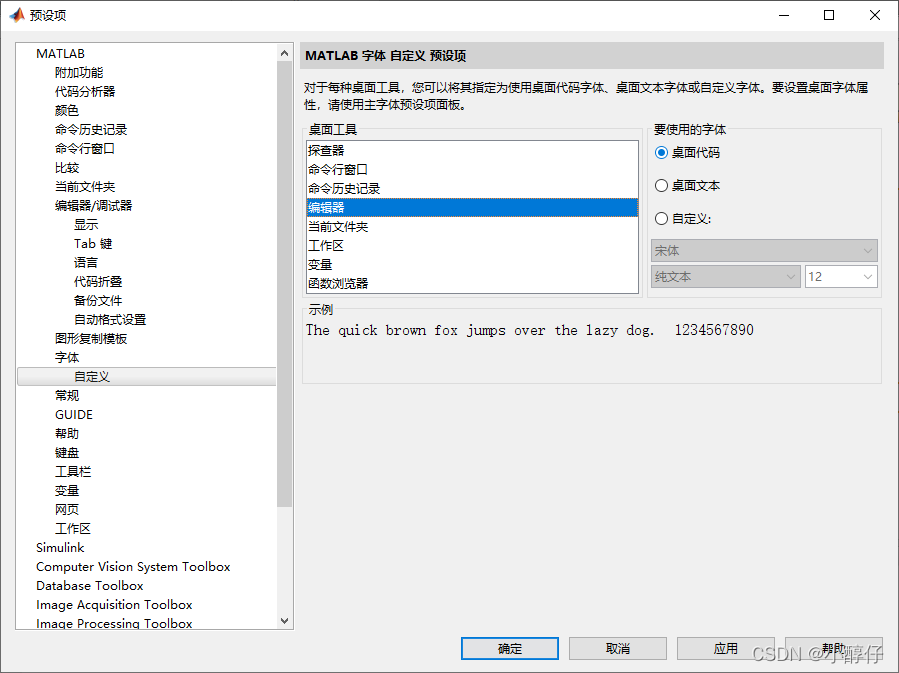Select Computer Vision System Toolbox node
The width and height of the screenshot is (899, 673).
[x=133, y=566]
